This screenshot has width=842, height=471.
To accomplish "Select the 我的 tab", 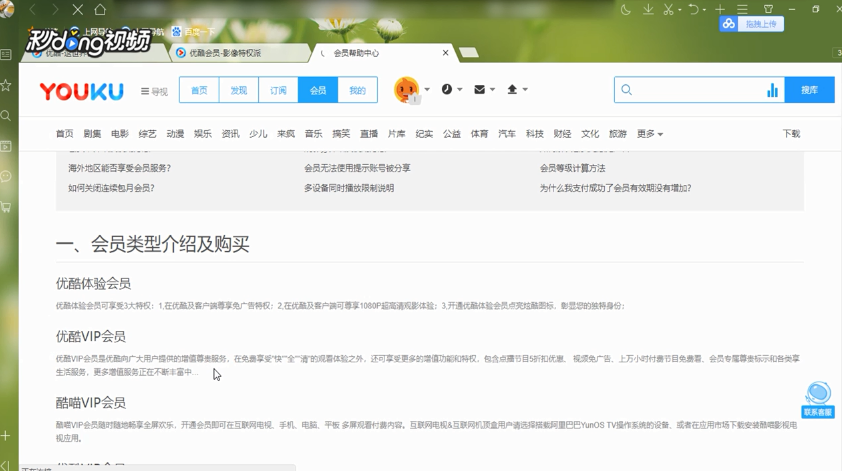I will pos(357,90).
